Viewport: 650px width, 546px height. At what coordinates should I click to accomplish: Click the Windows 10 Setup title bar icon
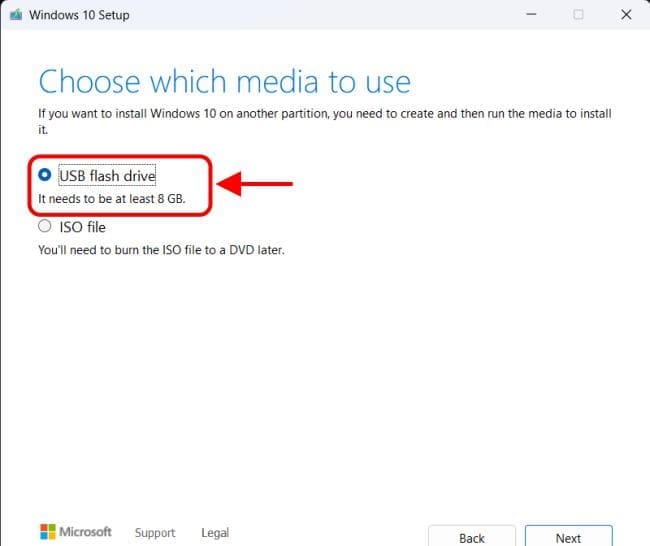click(x=15, y=15)
